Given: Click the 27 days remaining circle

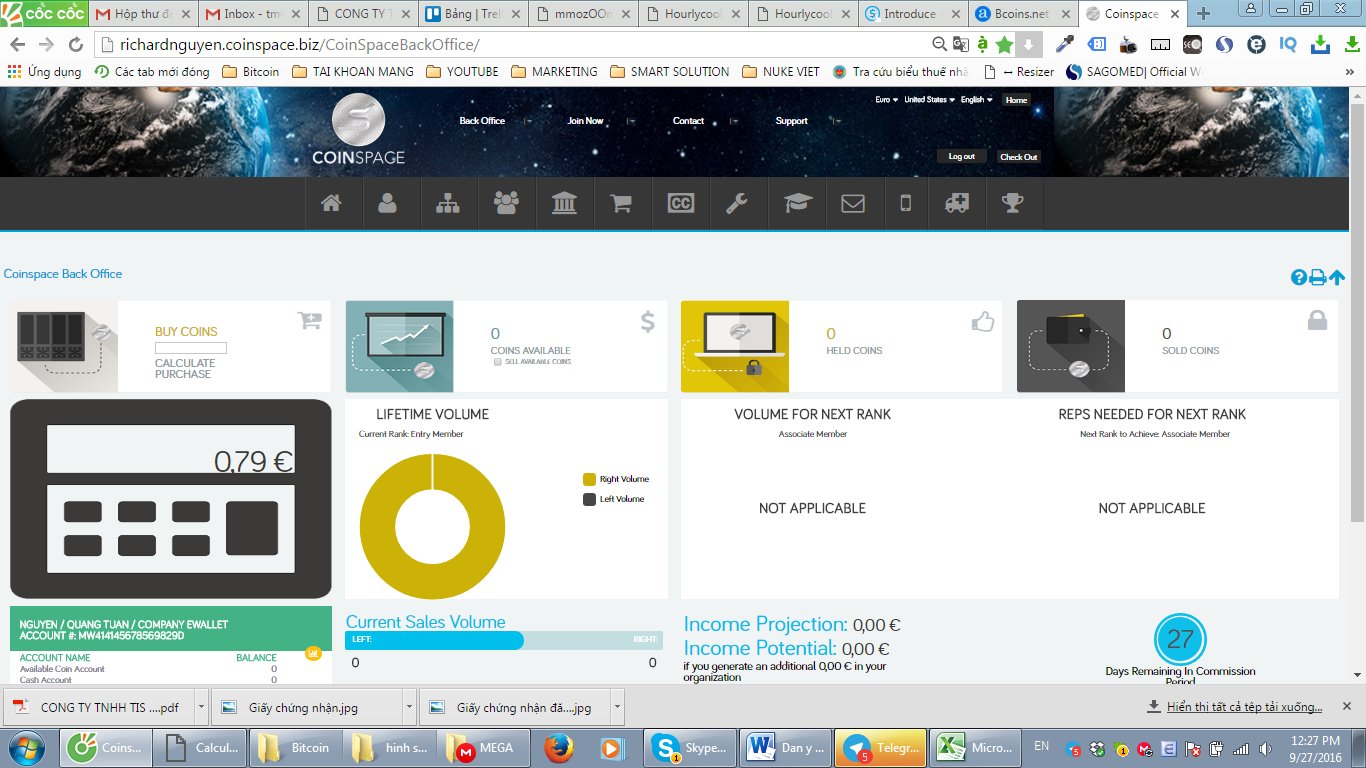Looking at the screenshot, I should [1180, 639].
